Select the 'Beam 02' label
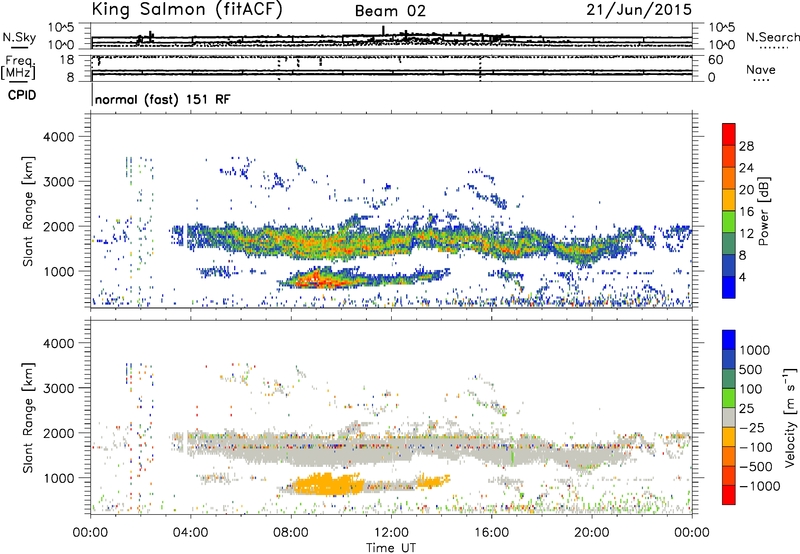This screenshot has width=800, height=554. [390, 11]
